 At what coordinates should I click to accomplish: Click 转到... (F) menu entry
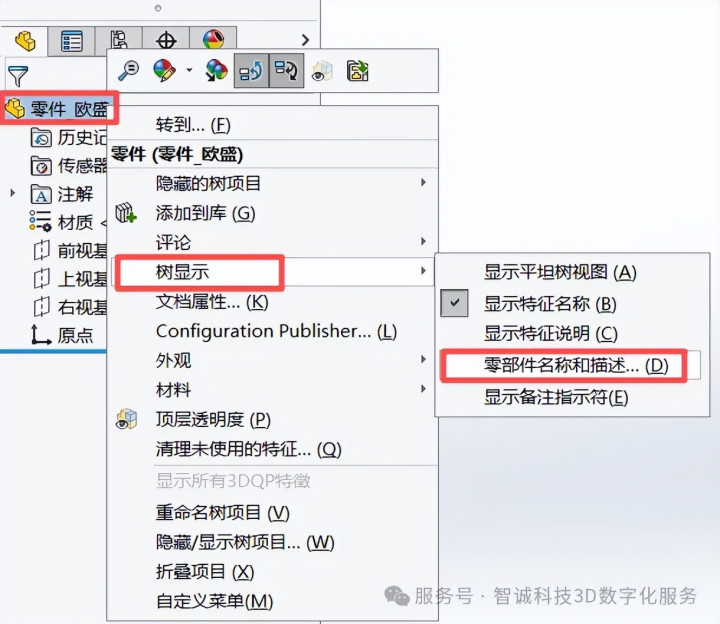point(193,125)
